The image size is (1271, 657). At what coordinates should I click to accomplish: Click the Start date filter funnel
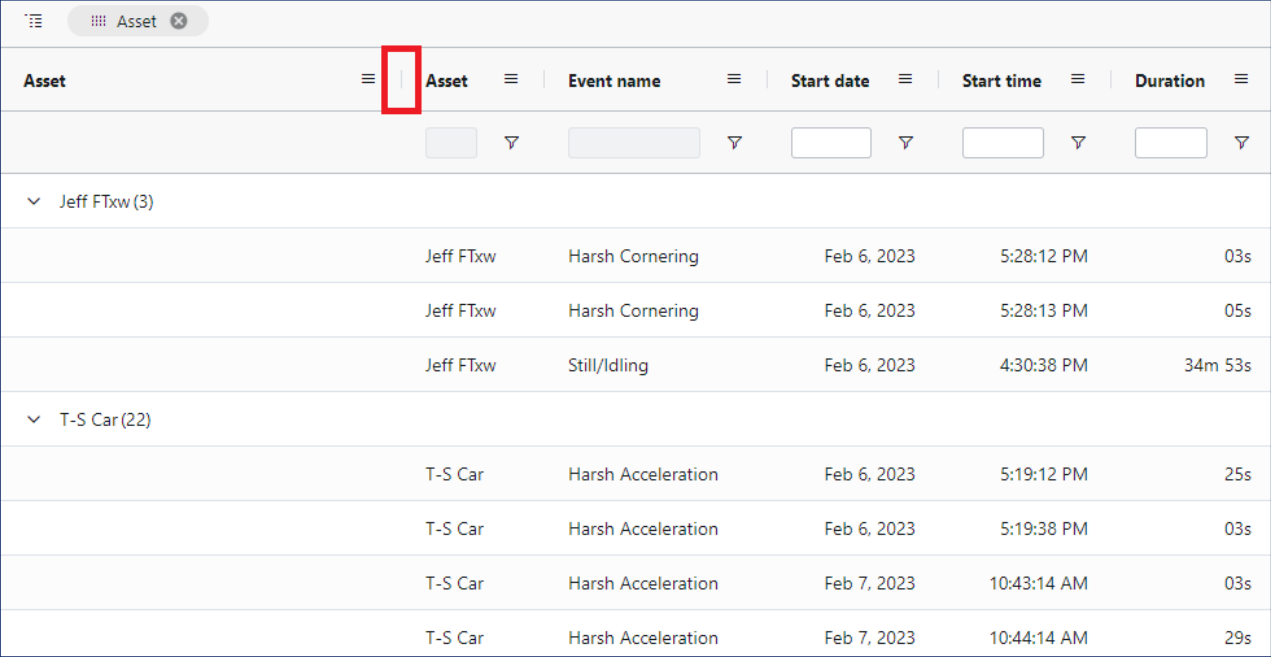click(x=905, y=143)
